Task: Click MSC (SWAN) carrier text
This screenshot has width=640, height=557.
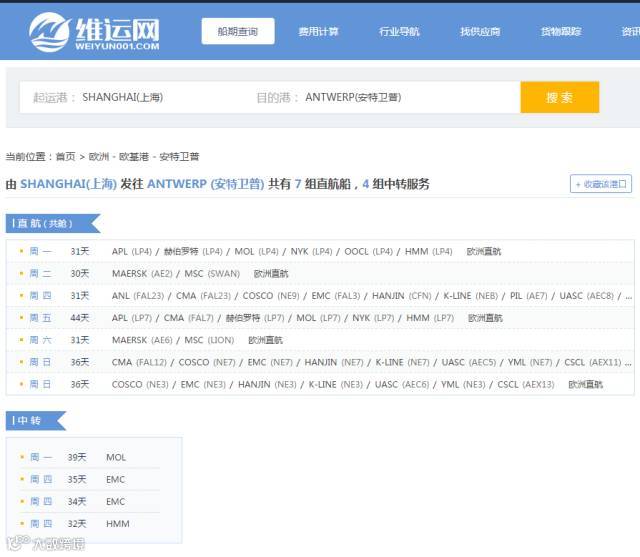Action: point(212,273)
